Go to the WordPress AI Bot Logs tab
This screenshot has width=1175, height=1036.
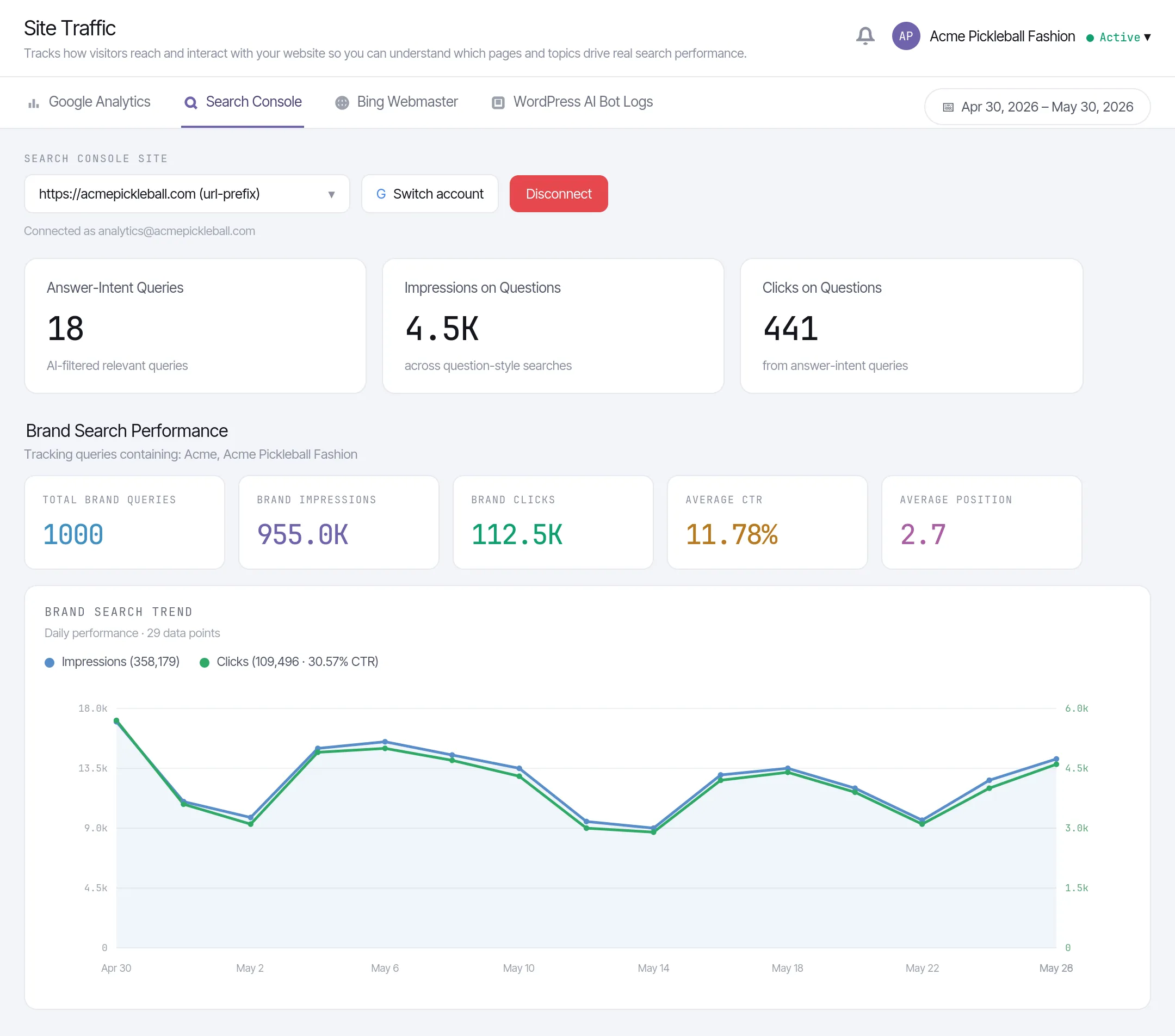pos(572,102)
